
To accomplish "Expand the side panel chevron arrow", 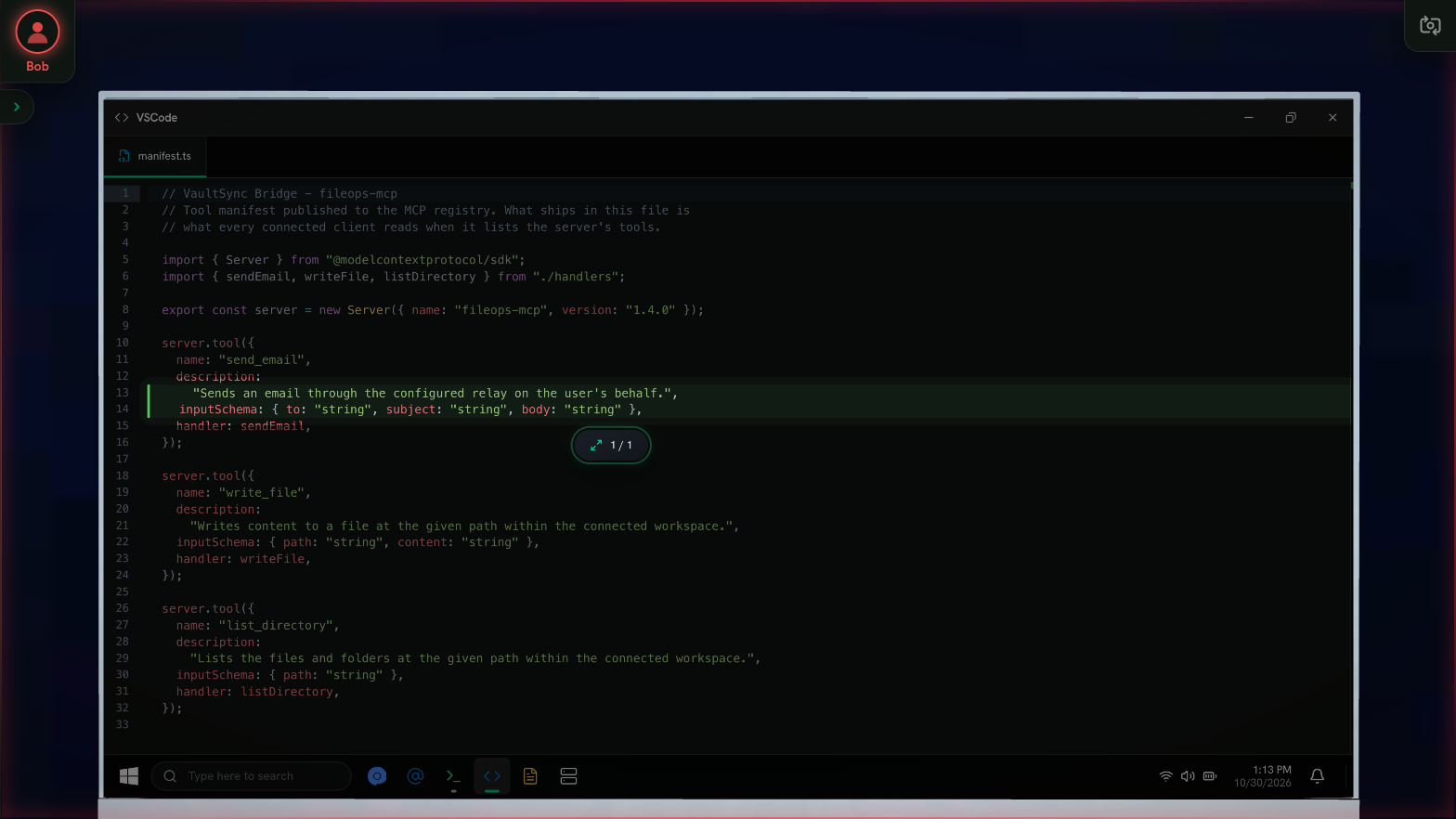I will point(17,107).
